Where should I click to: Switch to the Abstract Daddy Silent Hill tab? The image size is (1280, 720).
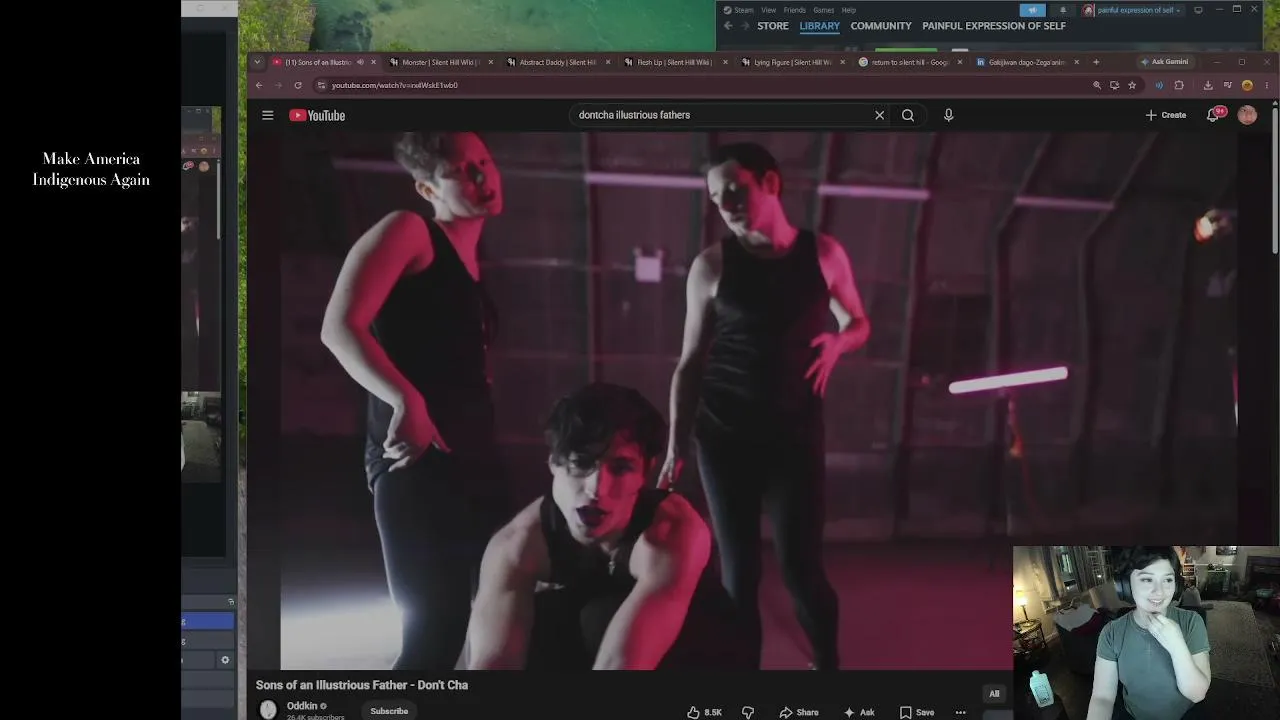tap(557, 62)
